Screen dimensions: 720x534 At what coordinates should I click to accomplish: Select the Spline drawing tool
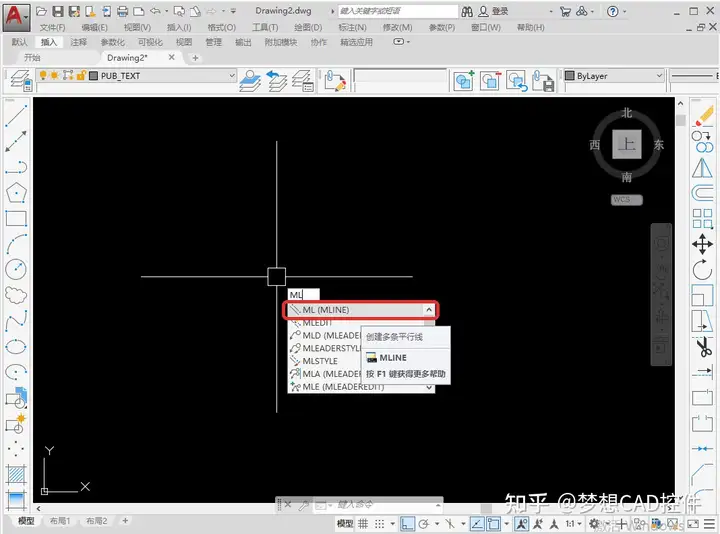point(16,320)
